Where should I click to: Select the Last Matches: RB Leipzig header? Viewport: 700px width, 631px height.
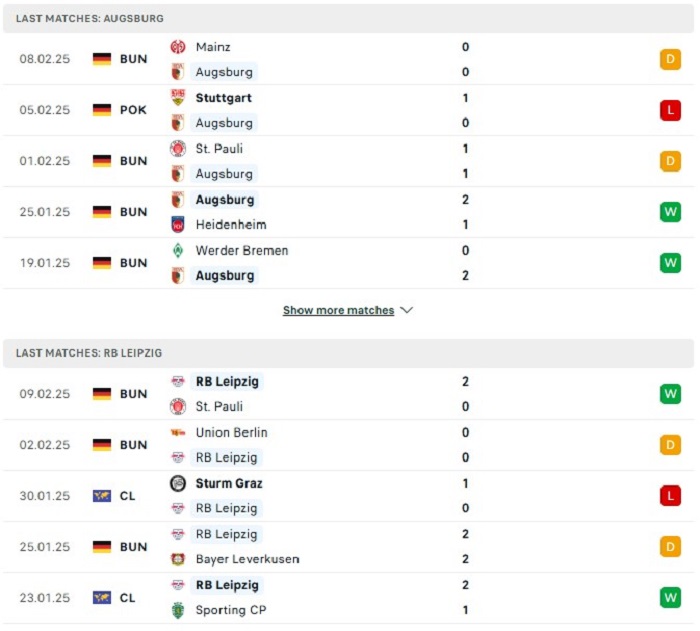[89, 353]
